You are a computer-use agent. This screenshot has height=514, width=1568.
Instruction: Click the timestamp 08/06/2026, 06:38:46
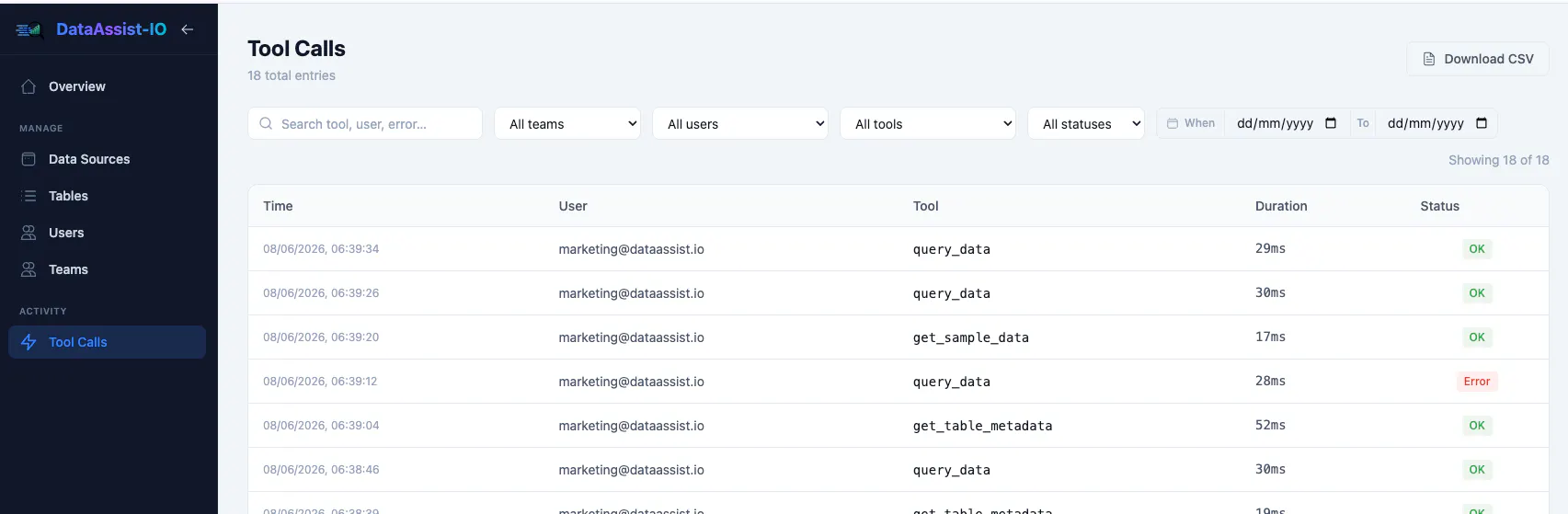click(321, 470)
